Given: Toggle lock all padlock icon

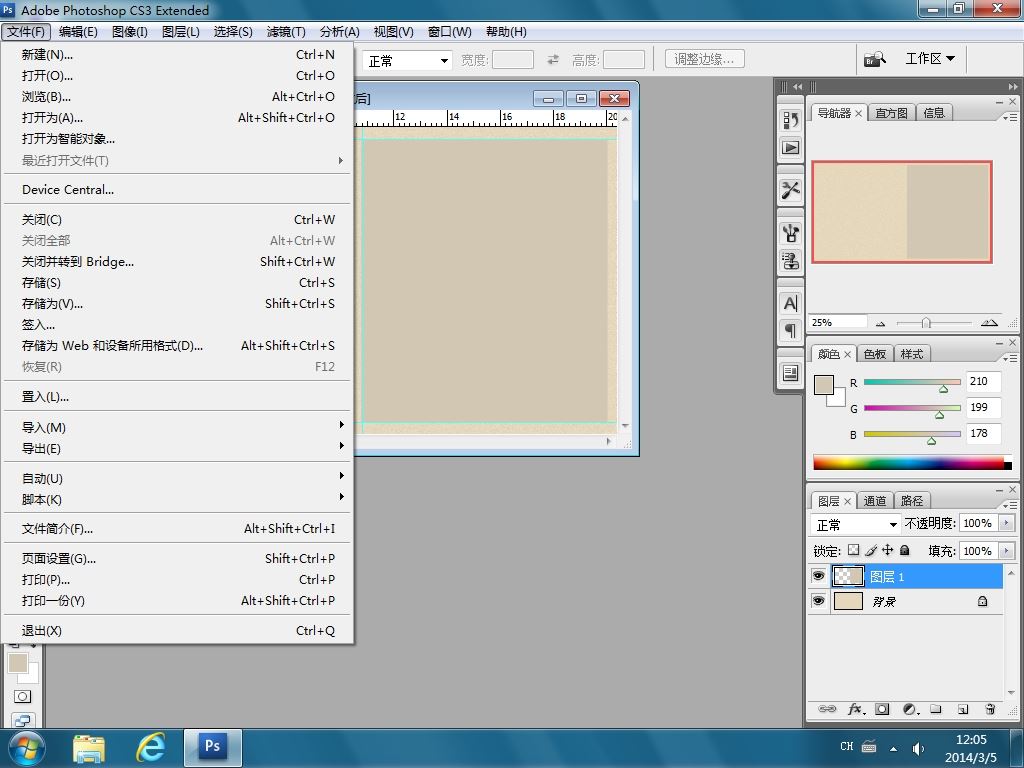Looking at the screenshot, I should coord(904,550).
